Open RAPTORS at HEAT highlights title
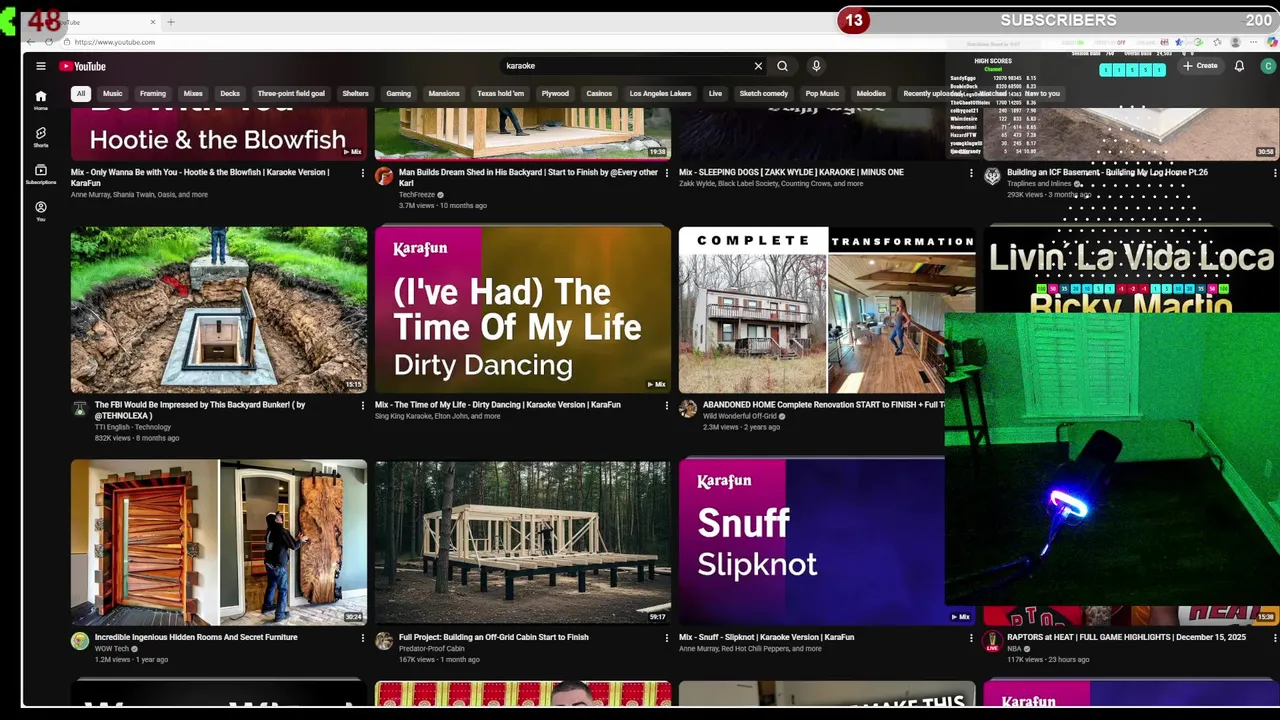 (1126, 637)
